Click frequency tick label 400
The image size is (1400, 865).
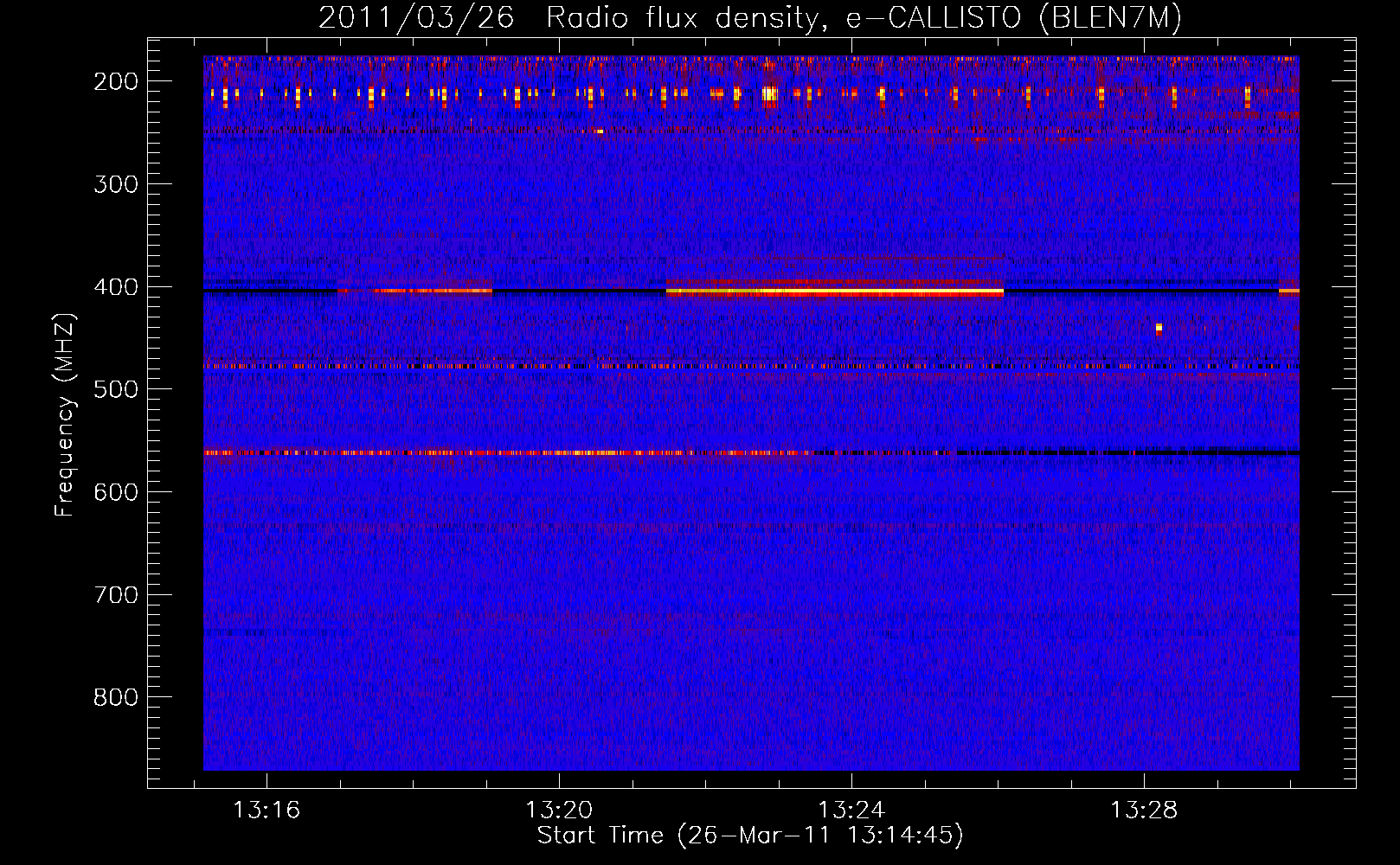[116, 287]
